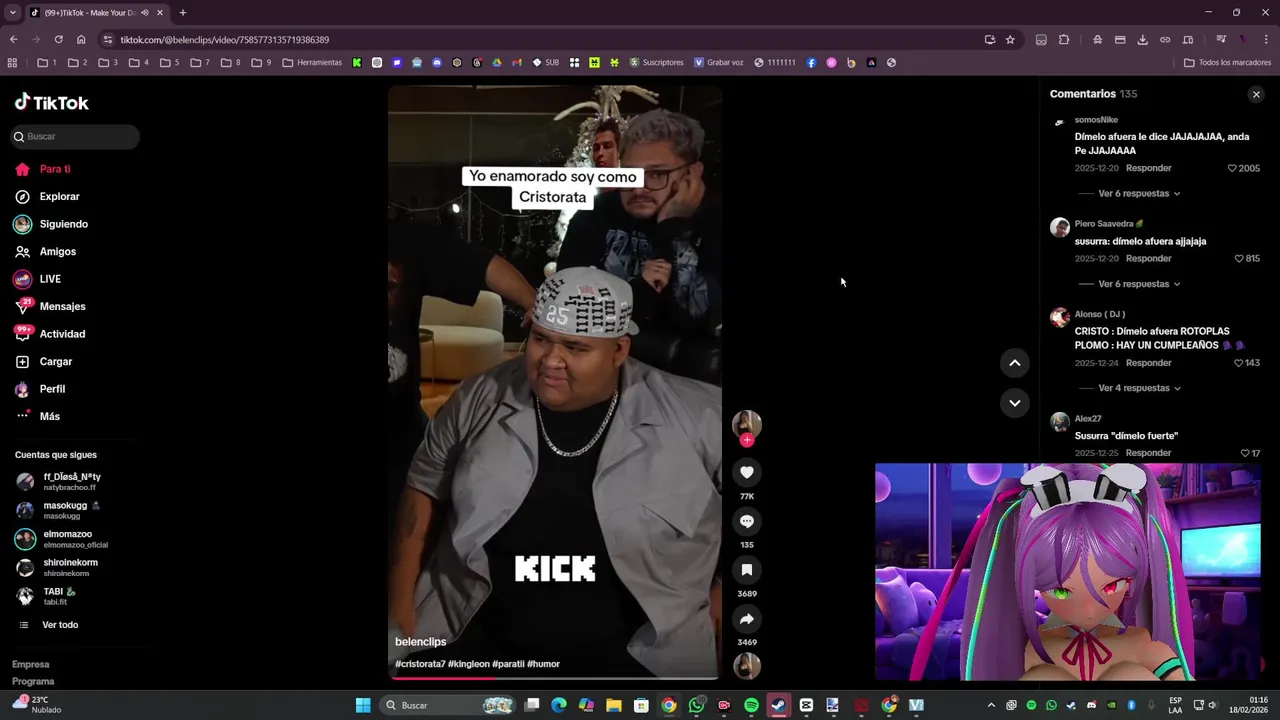Open Chrome downloads icon
The width and height of the screenshot is (1280, 720).
point(1143,40)
